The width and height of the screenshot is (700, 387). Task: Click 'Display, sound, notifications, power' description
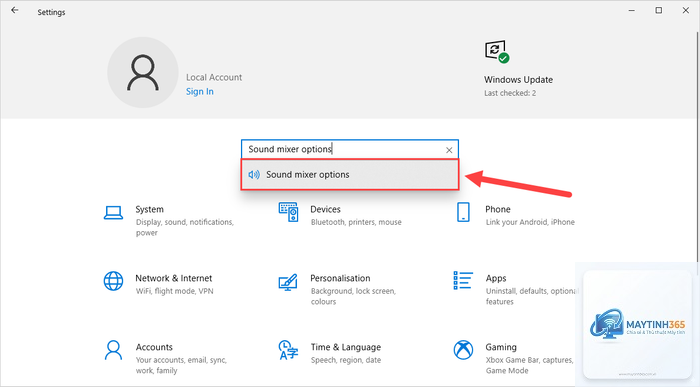pos(185,227)
